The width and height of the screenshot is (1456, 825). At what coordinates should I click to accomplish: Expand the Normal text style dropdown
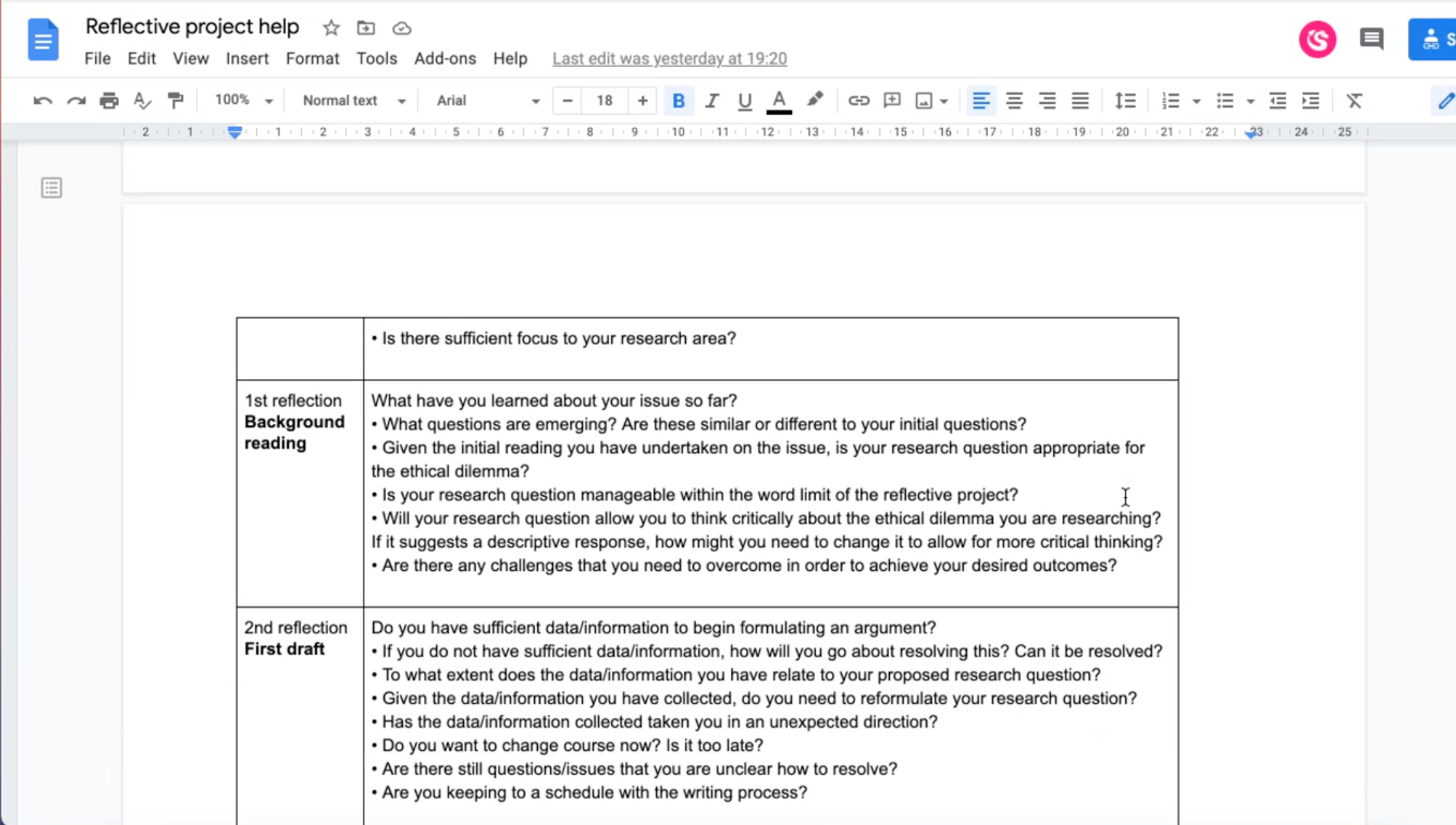click(x=353, y=101)
